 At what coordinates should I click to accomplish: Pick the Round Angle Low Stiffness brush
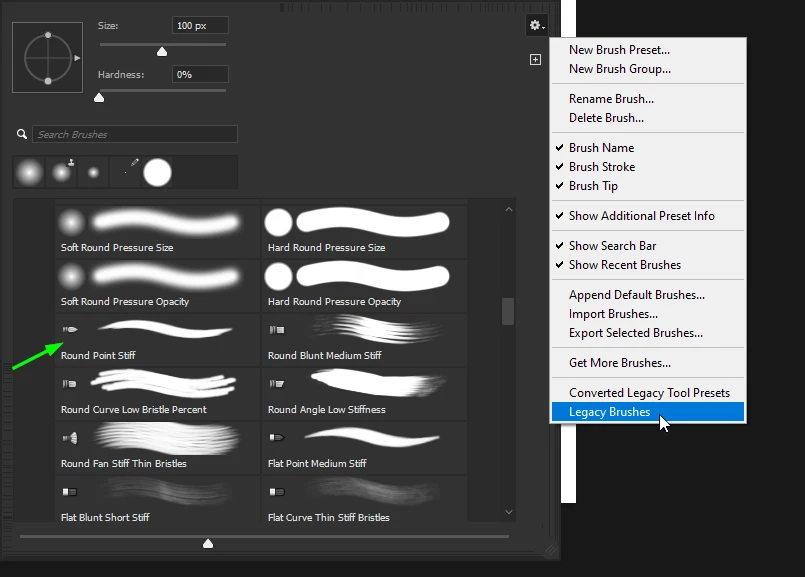[365, 394]
